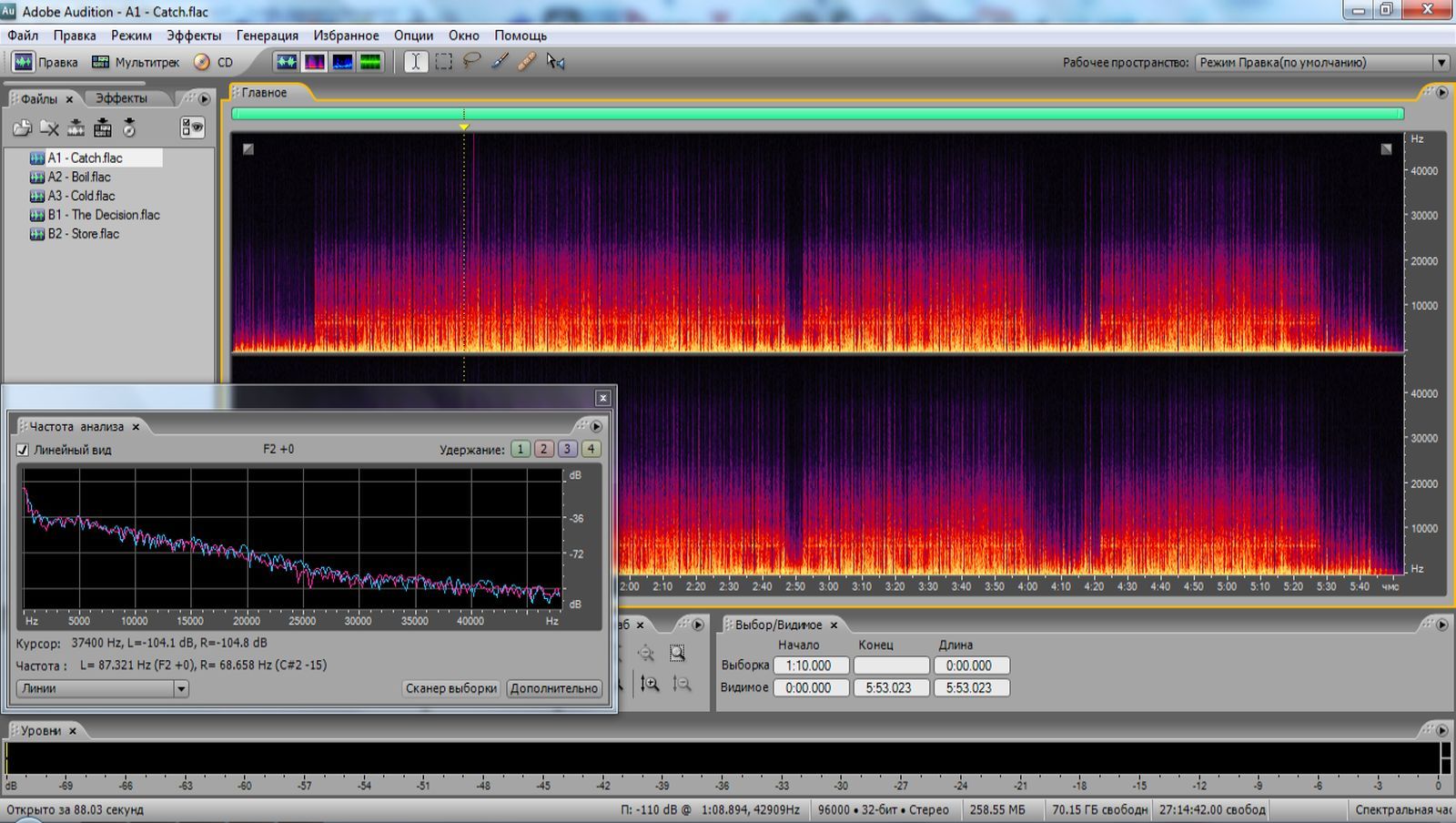Click the Дополнительно button
The image size is (1456, 823).
(553, 688)
